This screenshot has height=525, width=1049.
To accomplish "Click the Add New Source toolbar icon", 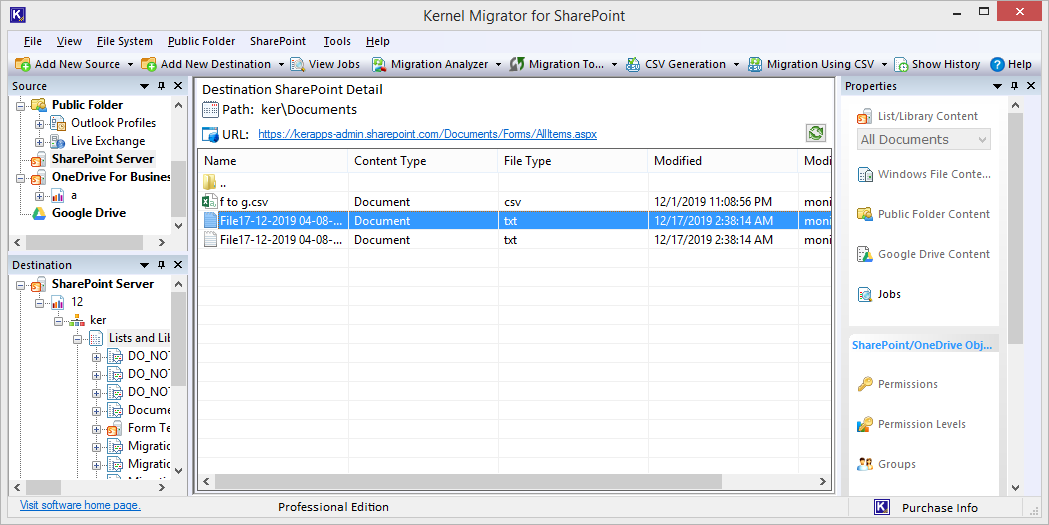I will [23, 64].
